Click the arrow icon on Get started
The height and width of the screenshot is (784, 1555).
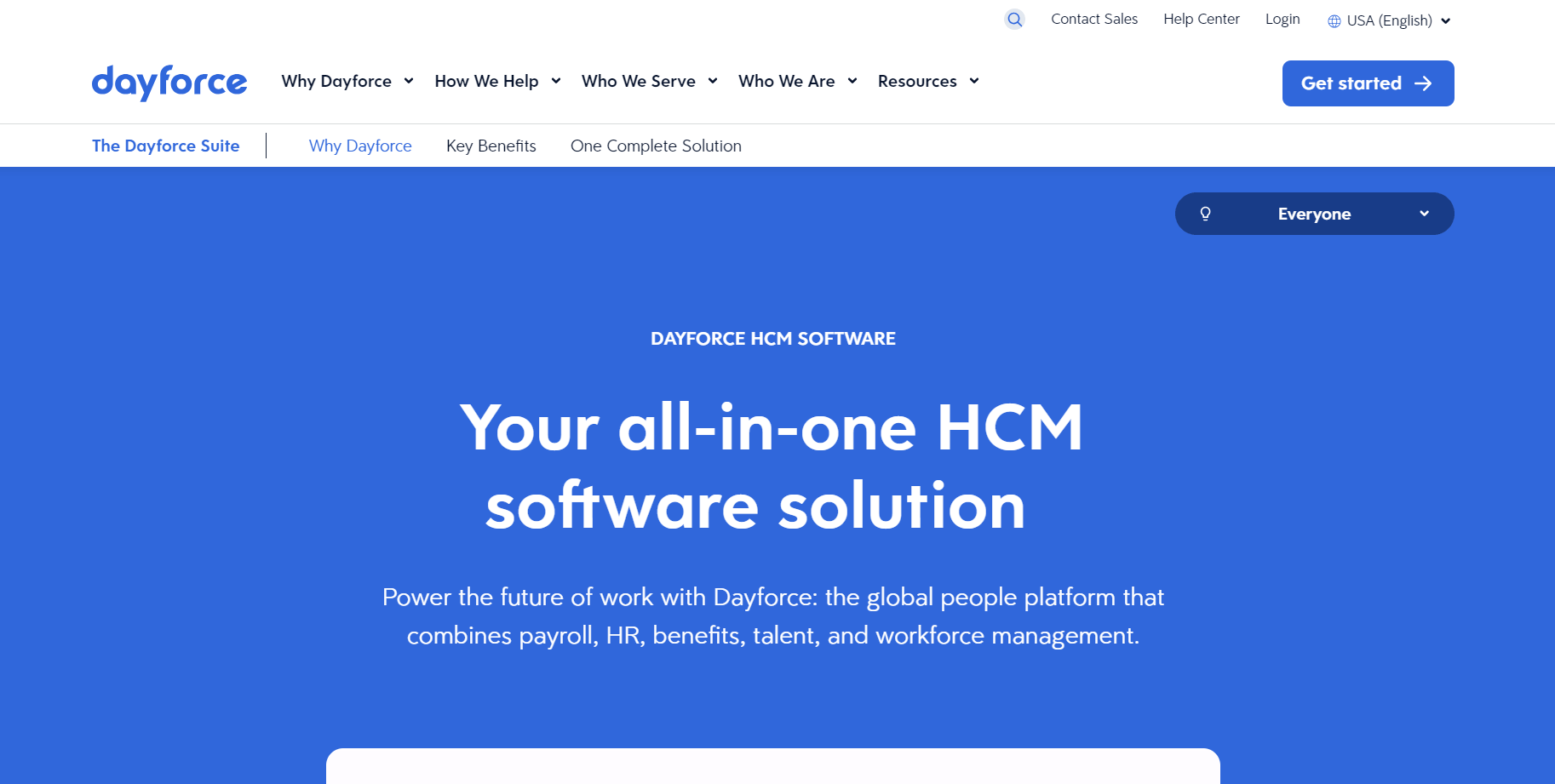tap(1423, 83)
